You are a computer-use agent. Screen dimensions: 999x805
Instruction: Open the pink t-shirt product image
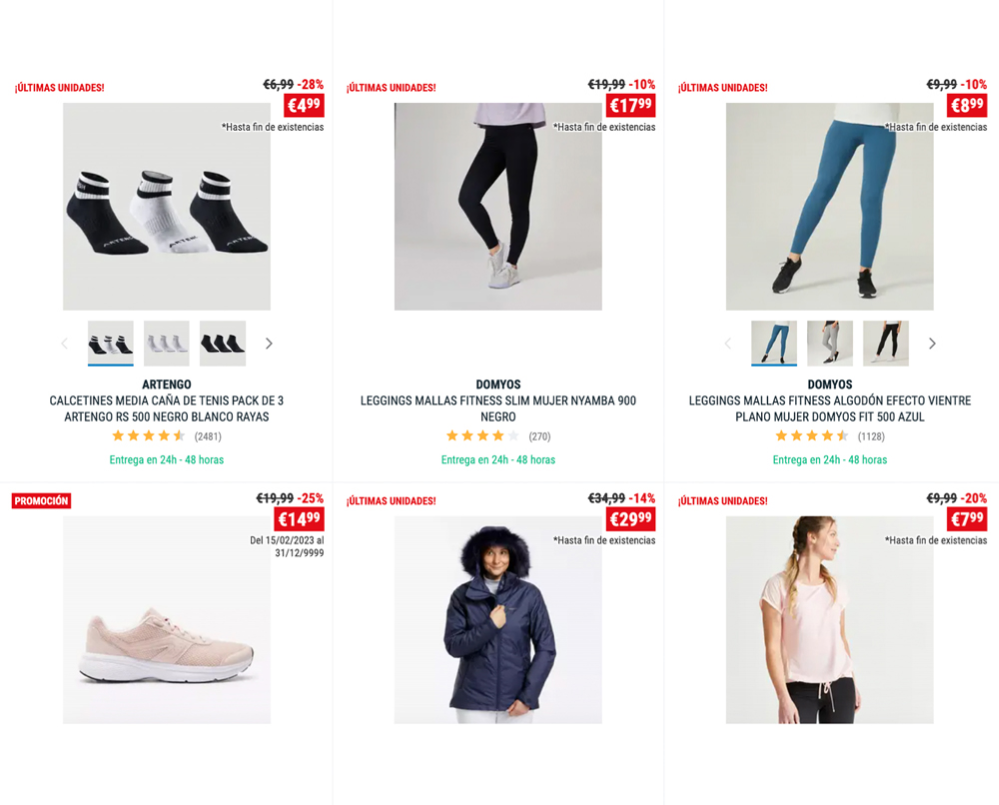pyautogui.click(x=830, y=620)
